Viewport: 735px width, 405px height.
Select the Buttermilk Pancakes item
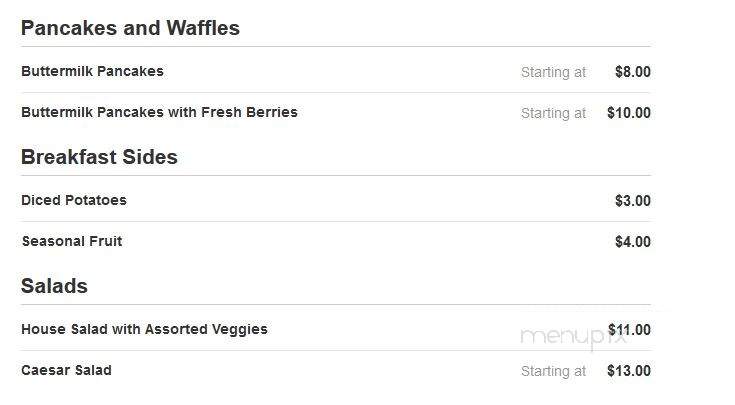pos(92,71)
